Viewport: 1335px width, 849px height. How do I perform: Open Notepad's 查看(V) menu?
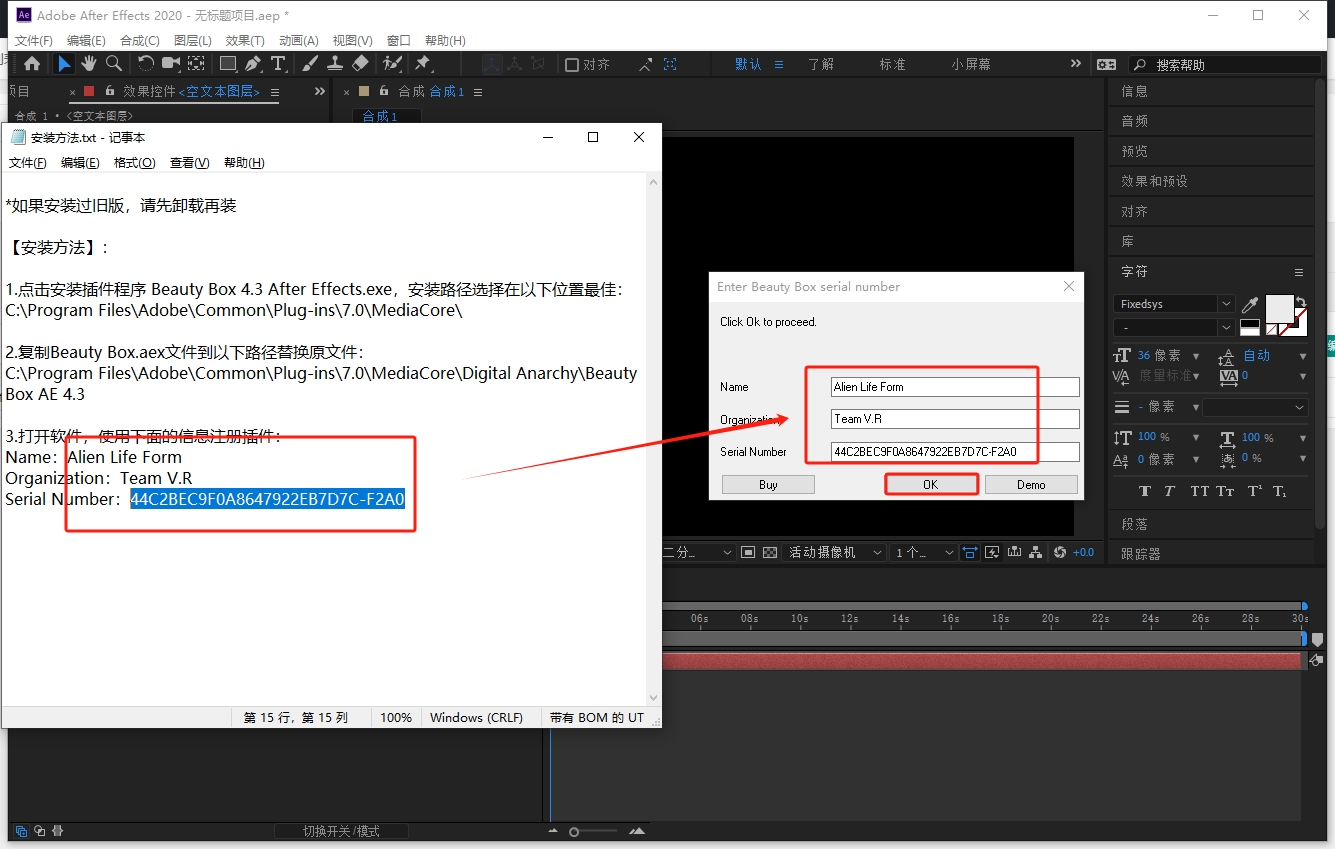(190, 163)
